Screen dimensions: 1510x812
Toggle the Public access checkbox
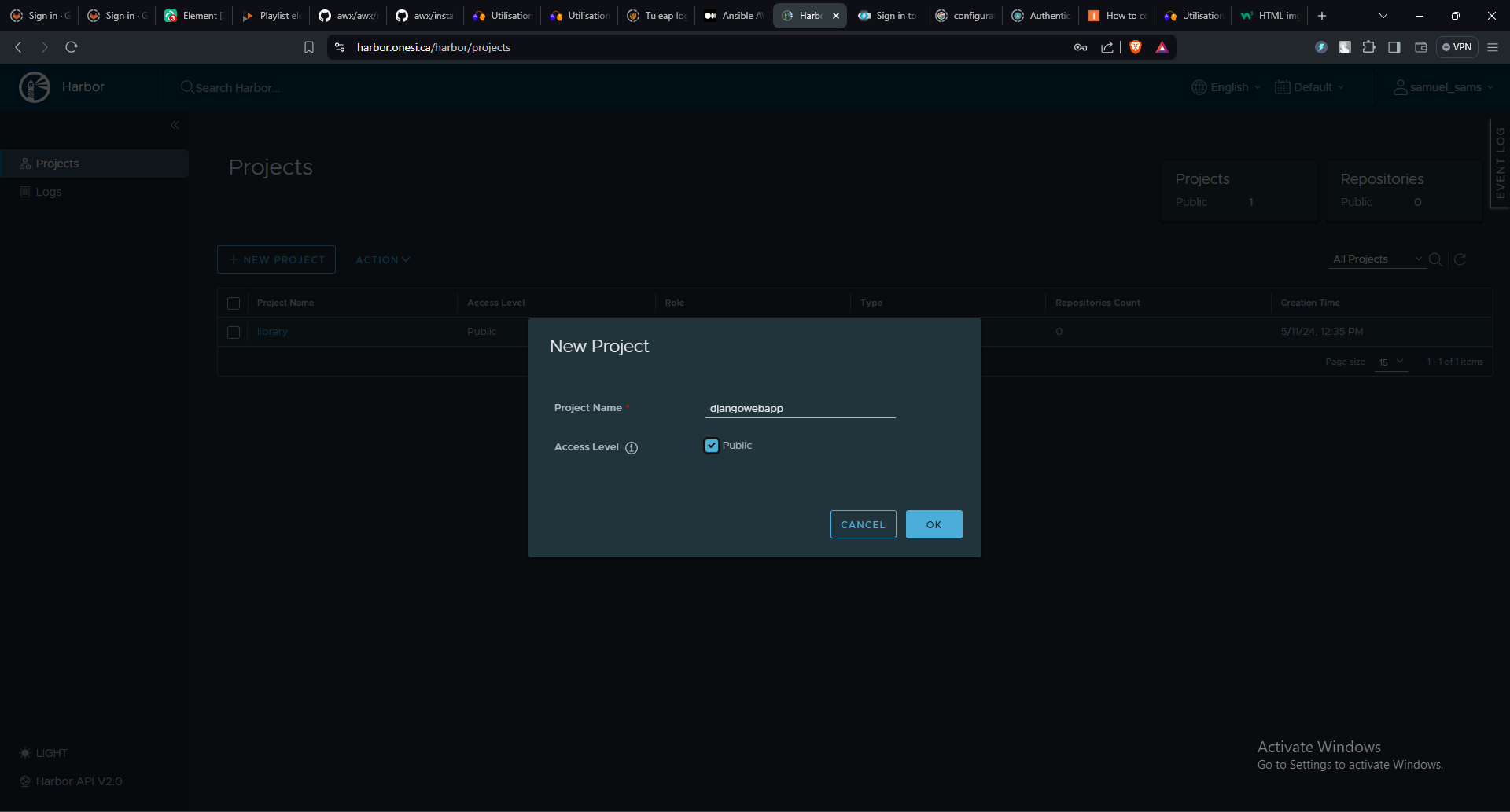tap(712, 446)
